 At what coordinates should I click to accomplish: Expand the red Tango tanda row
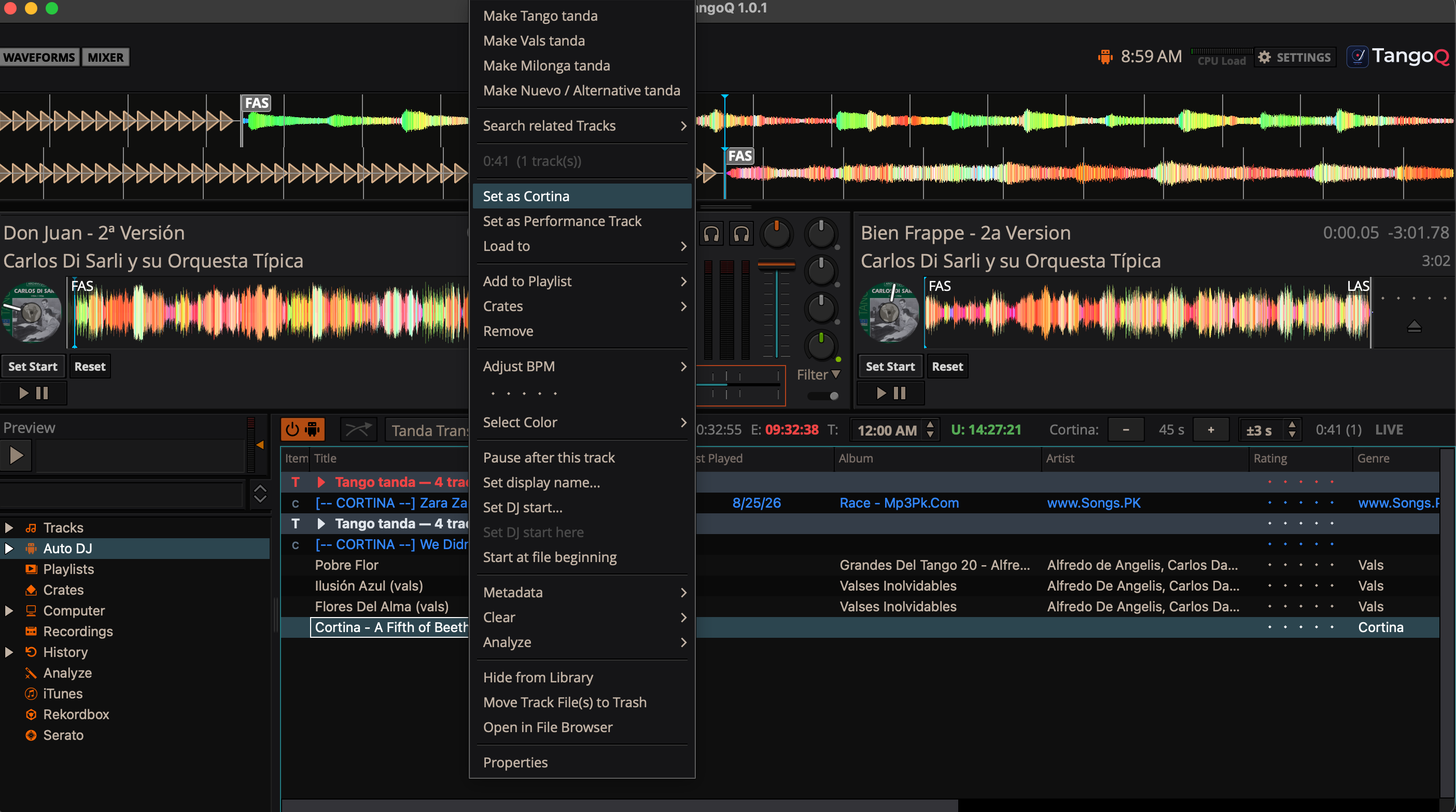pos(321,482)
